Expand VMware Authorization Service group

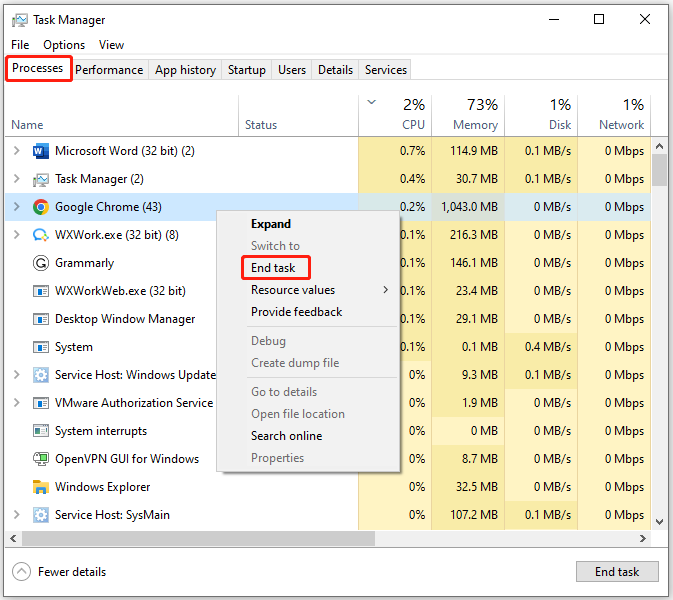[x=17, y=403]
